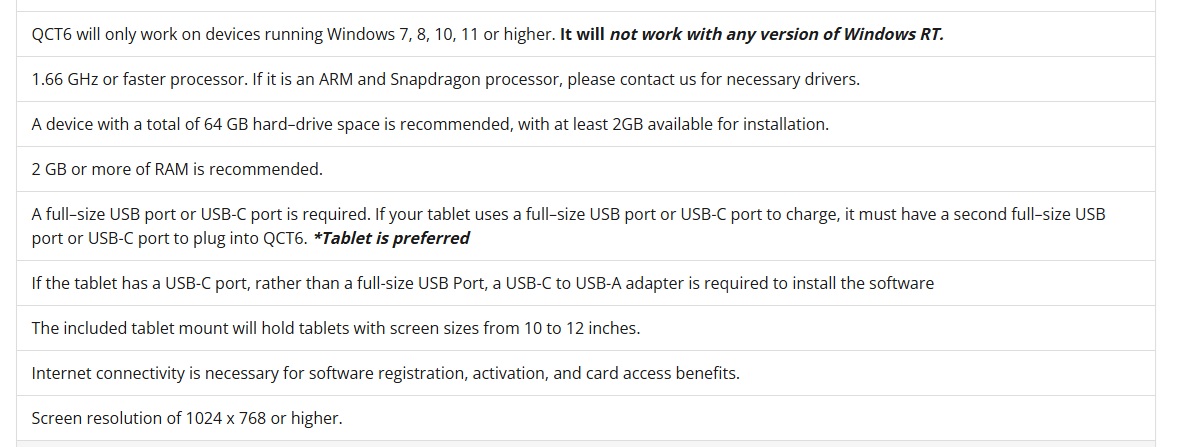The height and width of the screenshot is (447, 1187).
Task: Click the 1024 x 768 screen resolution row
Action: click(187, 418)
